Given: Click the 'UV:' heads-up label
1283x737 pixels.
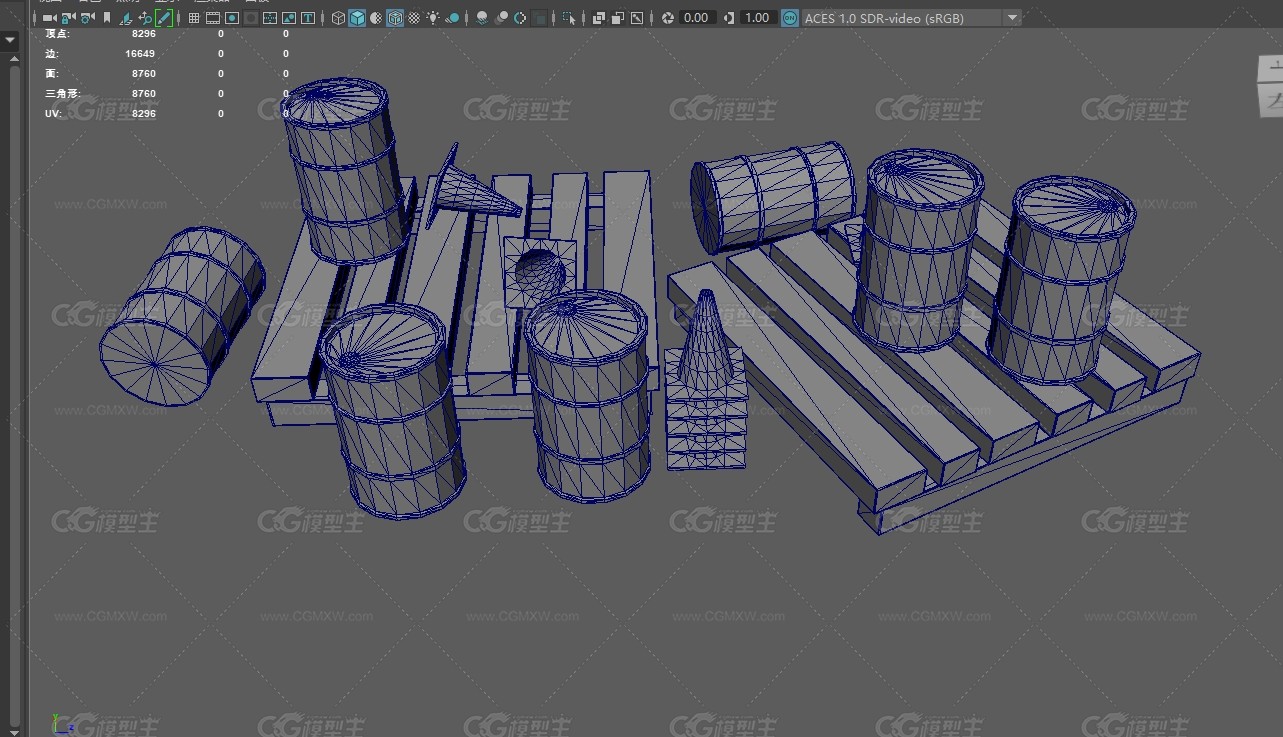Looking at the screenshot, I should [x=53, y=114].
